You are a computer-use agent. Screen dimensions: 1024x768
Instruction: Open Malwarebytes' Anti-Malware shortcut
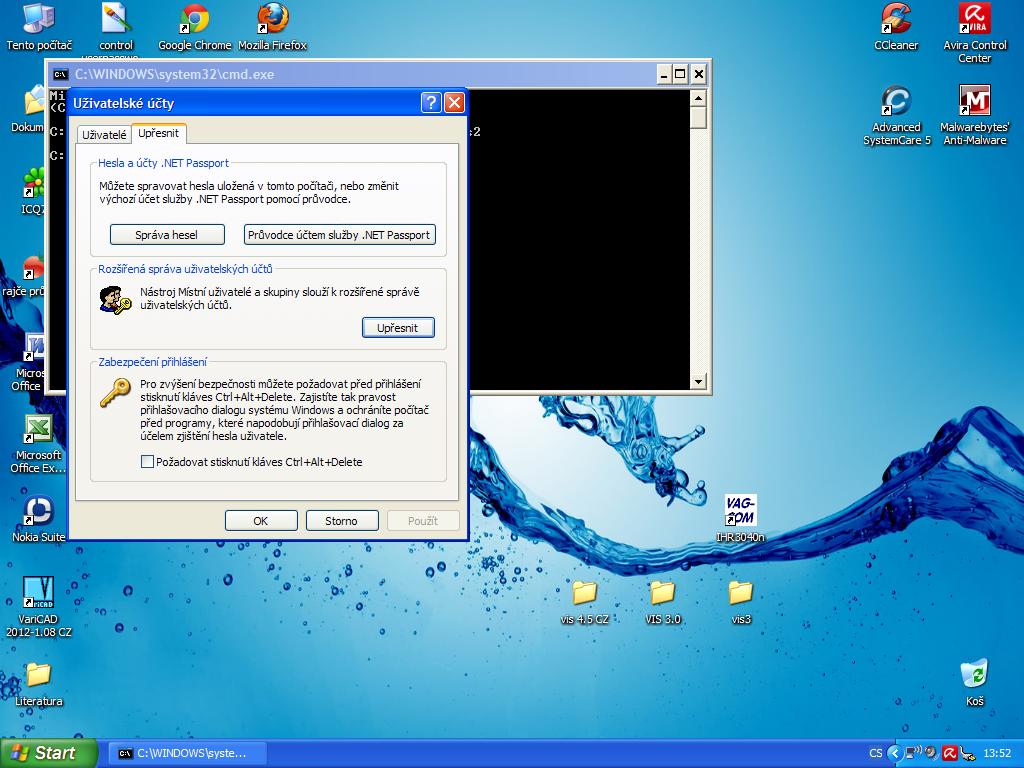(974, 102)
